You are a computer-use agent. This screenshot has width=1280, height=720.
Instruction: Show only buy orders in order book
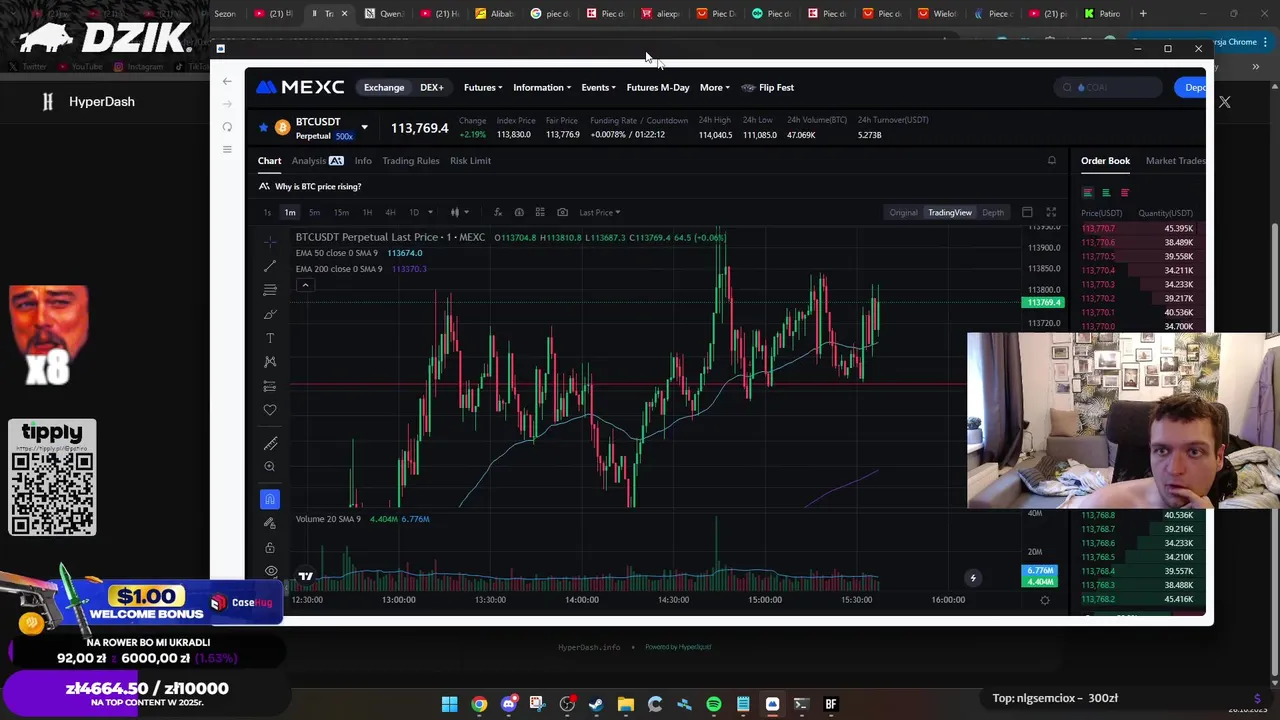[1106, 193]
